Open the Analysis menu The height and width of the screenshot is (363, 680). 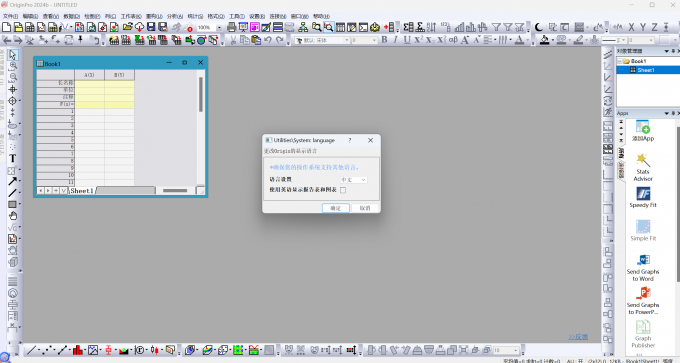[175, 16]
